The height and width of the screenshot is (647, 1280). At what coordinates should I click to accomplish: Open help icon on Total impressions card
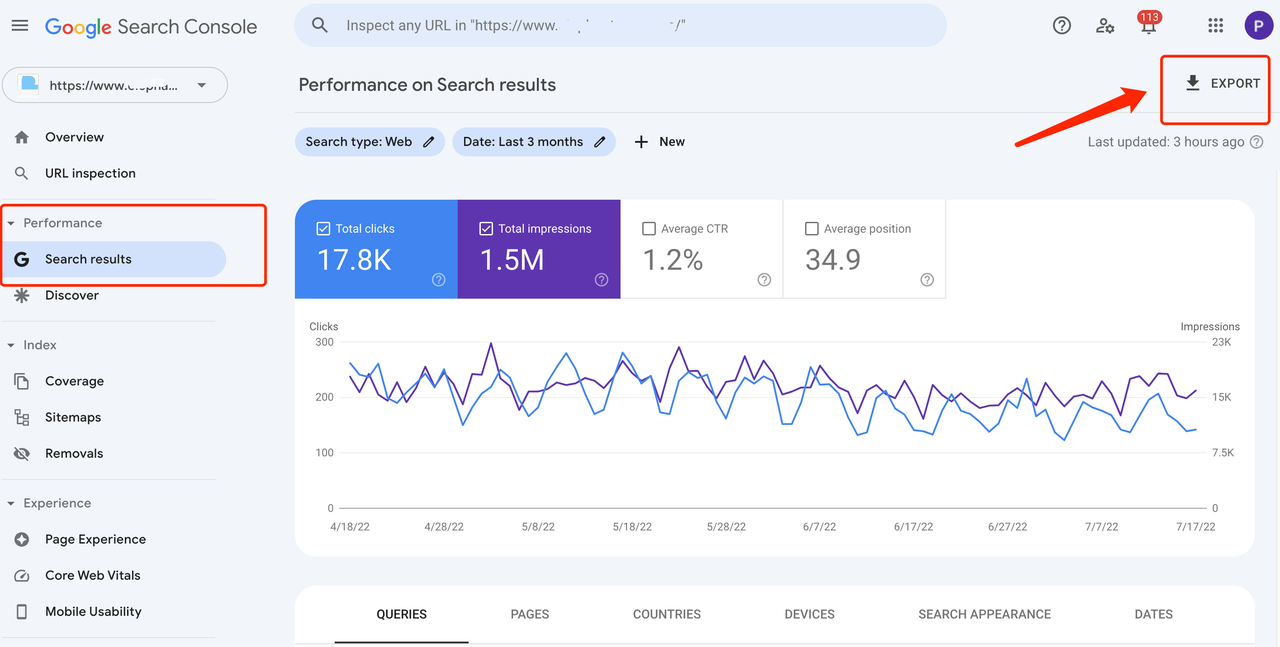coord(601,280)
